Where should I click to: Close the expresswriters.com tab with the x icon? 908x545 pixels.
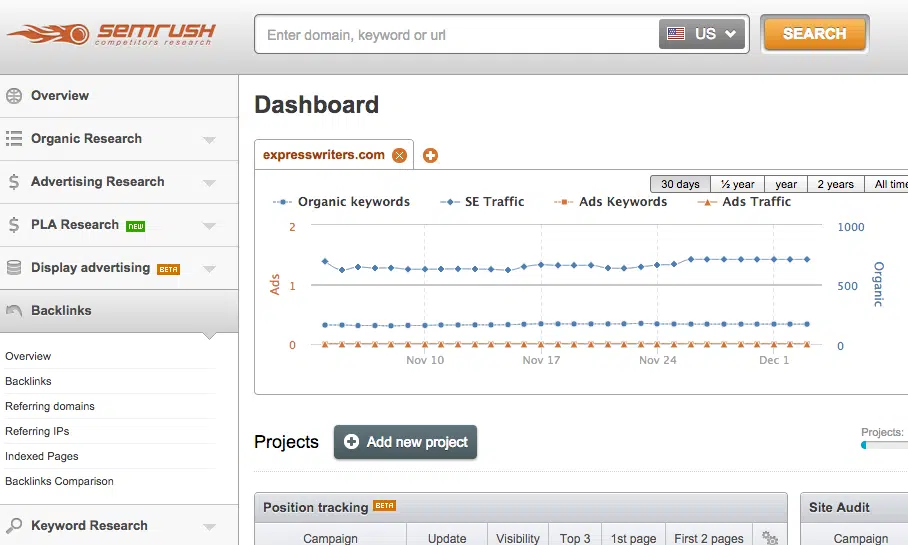click(x=399, y=155)
